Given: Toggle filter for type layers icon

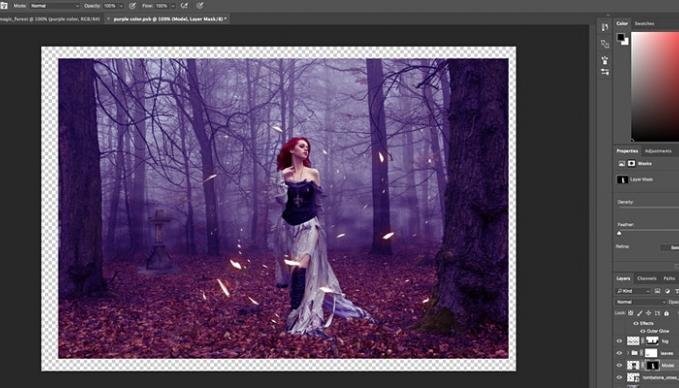Looking at the screenshot, I should [676, 291].
